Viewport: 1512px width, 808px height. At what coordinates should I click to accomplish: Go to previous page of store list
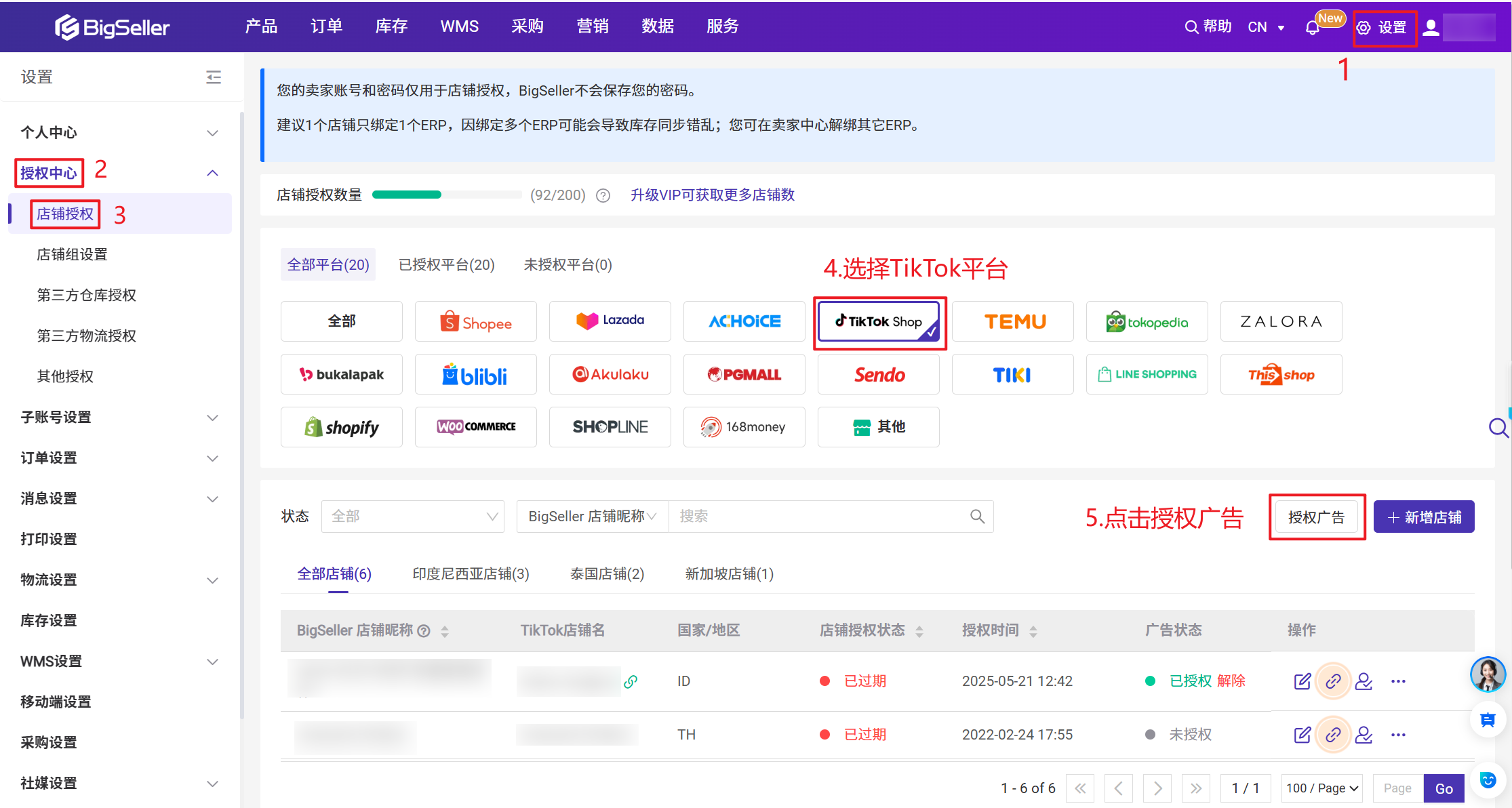tap(1119, 788)
